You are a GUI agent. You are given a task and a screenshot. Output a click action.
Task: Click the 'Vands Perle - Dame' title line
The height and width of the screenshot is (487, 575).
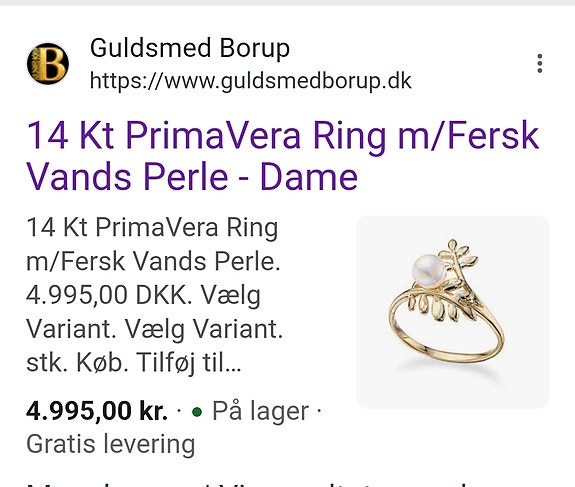pyautogui.click(x=192, y=176)
